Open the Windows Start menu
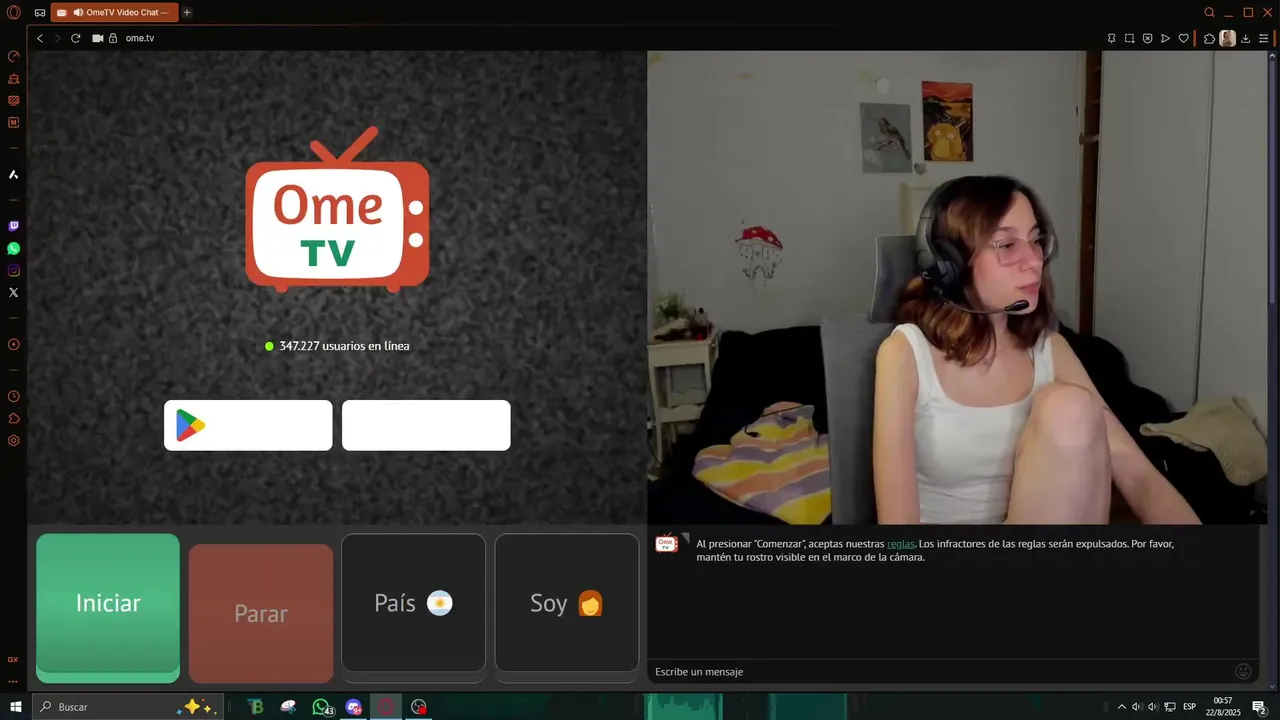 [x=16, y=706]
